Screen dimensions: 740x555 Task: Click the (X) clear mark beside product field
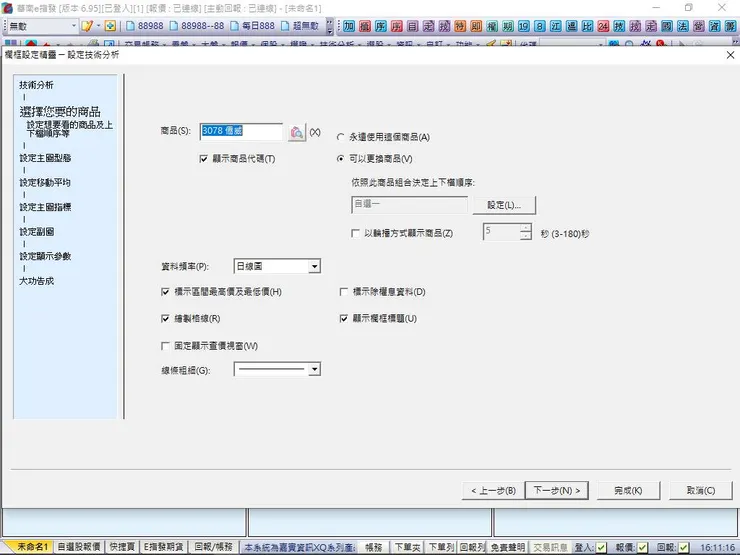[x=315, y=132]
